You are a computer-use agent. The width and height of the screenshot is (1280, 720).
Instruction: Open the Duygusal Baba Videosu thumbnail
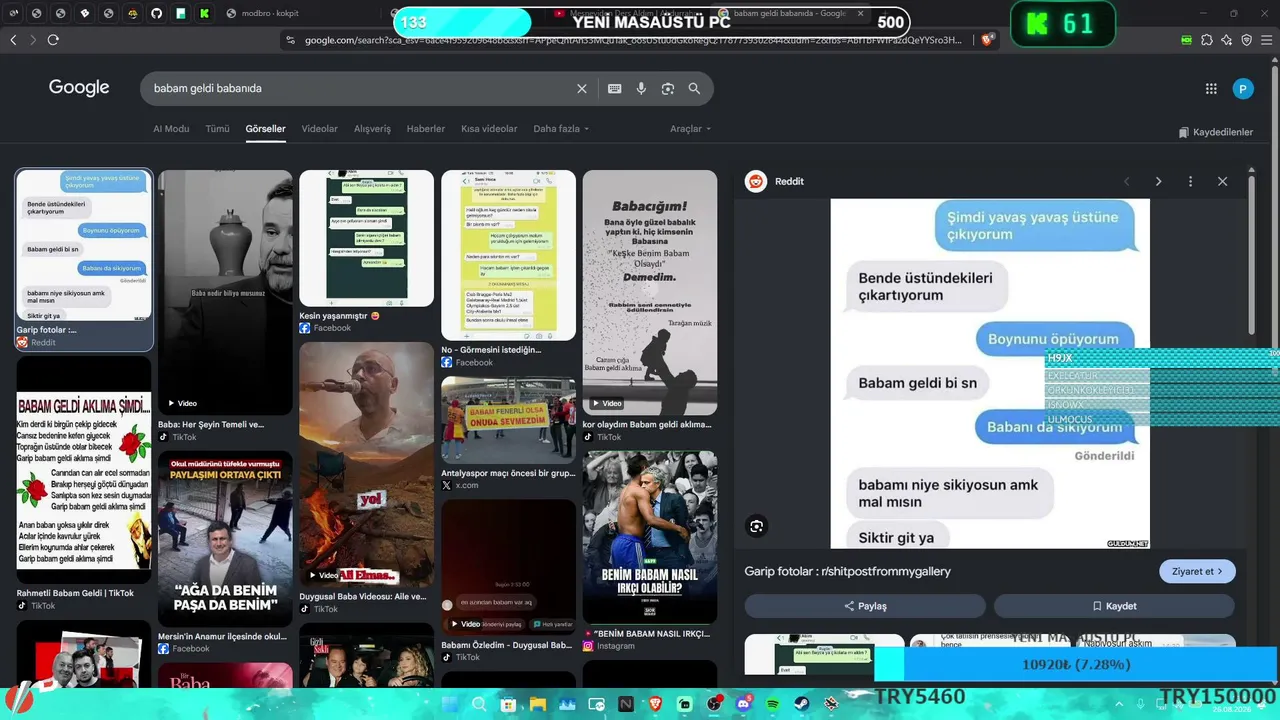coord(366,465)
